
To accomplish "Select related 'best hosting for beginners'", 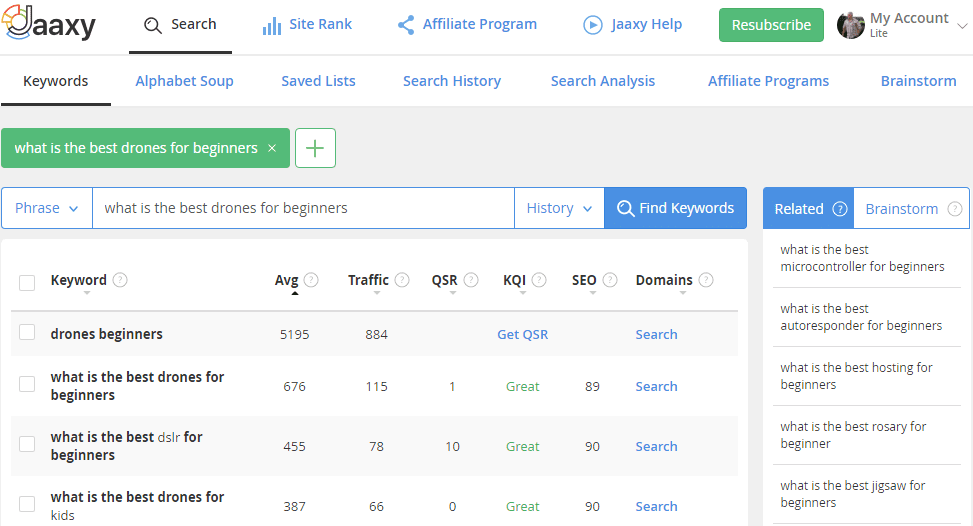I will point(856,376).
